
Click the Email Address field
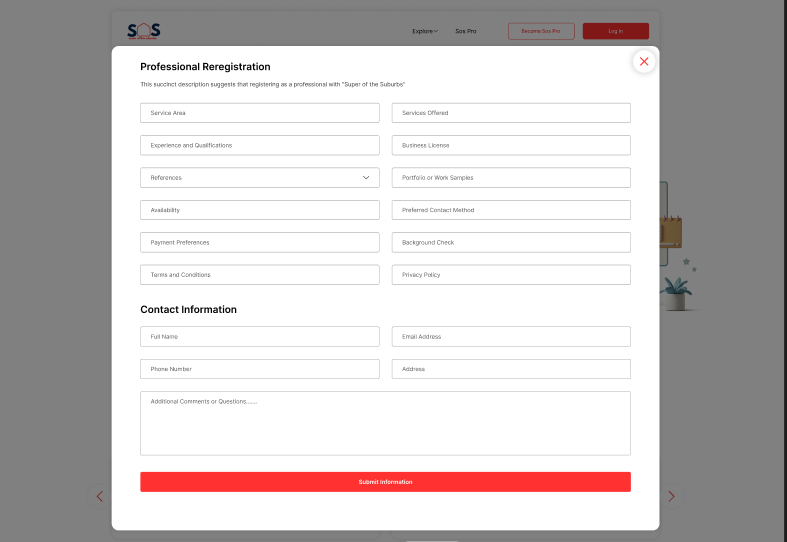(511, 337)
